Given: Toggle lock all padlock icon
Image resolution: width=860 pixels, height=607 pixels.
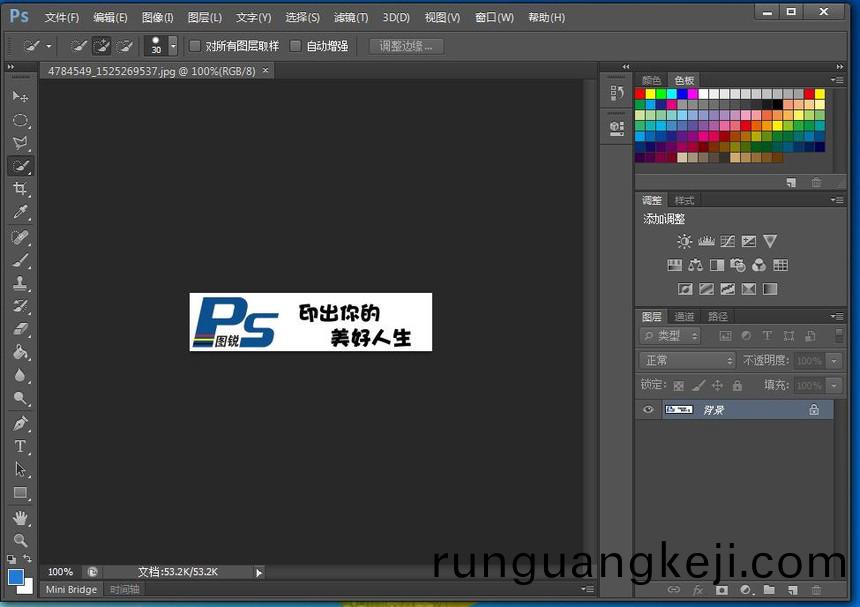Looking at the screenshot, I should click(x=738, y=385).
